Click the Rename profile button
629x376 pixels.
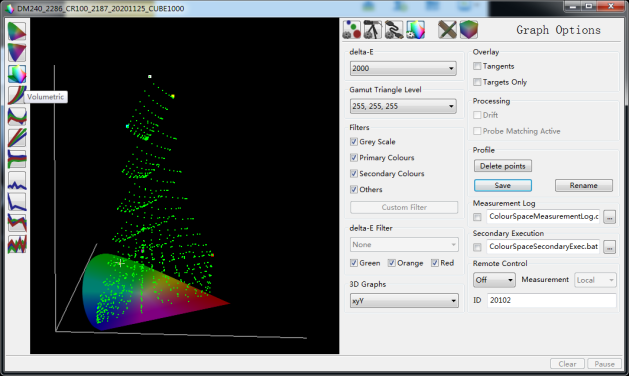pyautogui.click(x=584, y=185)
